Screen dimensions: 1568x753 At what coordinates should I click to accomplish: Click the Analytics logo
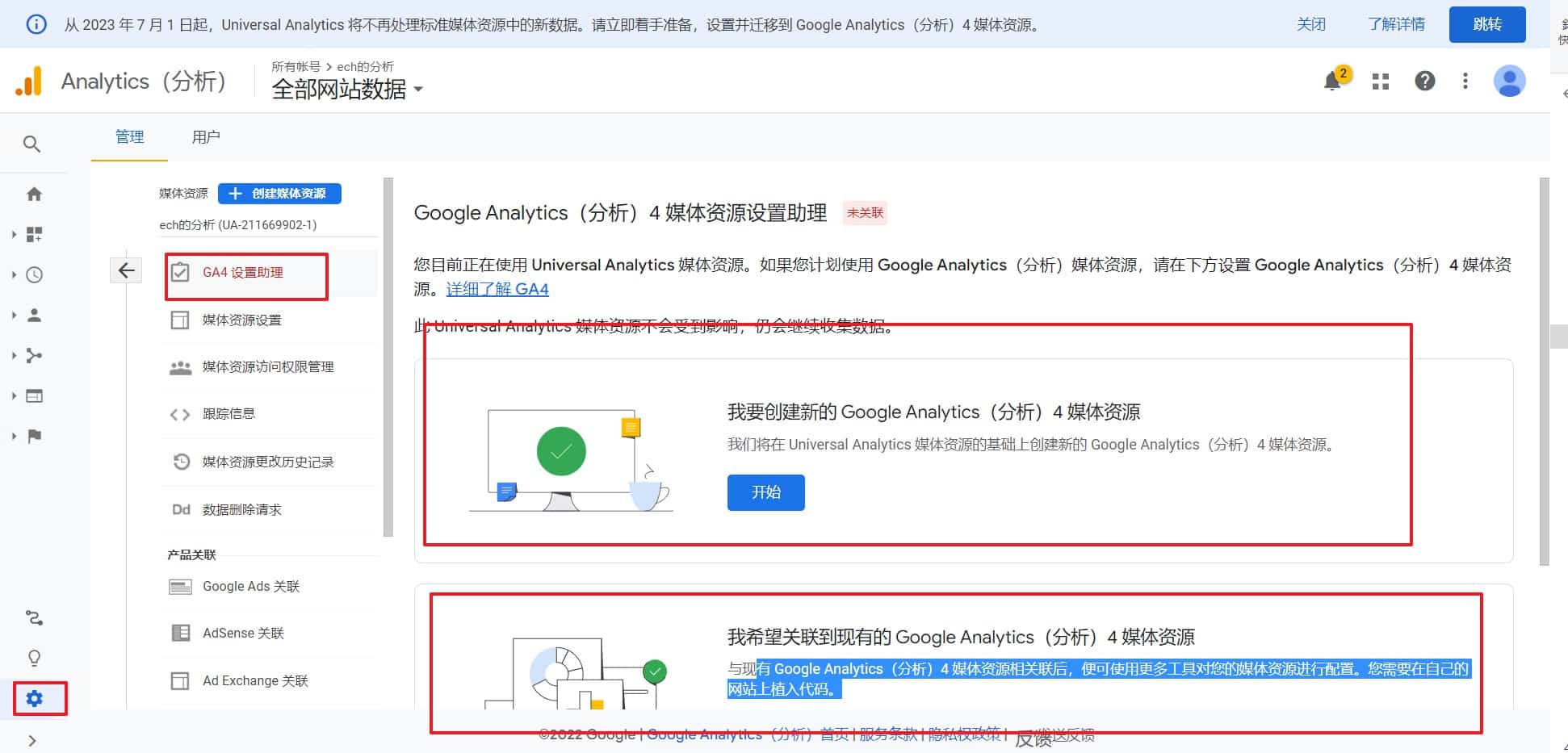pos(28,82)
